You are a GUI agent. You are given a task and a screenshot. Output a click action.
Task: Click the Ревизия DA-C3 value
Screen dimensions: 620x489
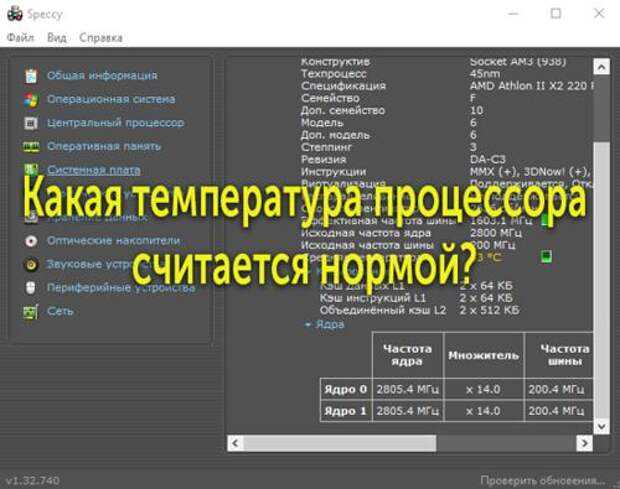(x=488, y=159)
